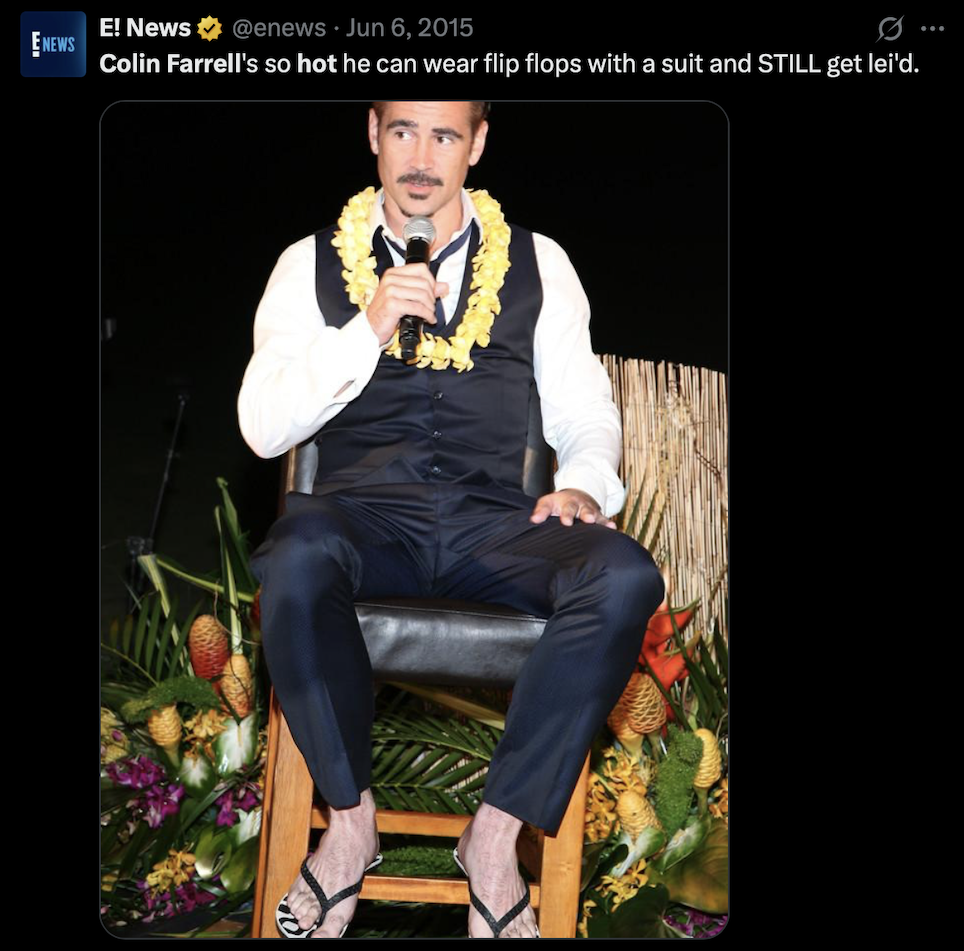Click the hand resting on the knee
This screenshot has width=964, height=951.
(x=572, y=508)
